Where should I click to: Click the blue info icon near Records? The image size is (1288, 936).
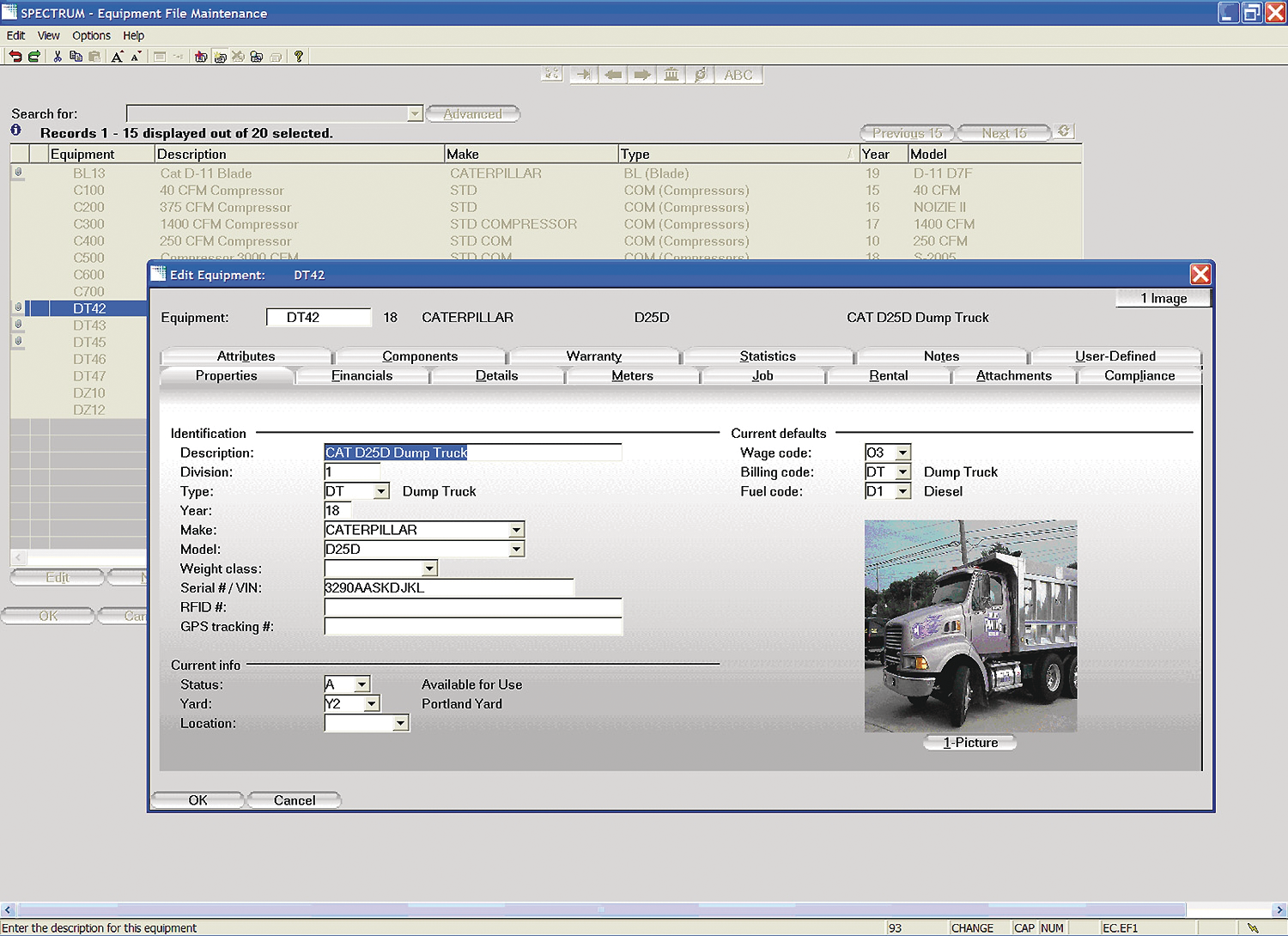pyautogui.click(x=16, y=131)
